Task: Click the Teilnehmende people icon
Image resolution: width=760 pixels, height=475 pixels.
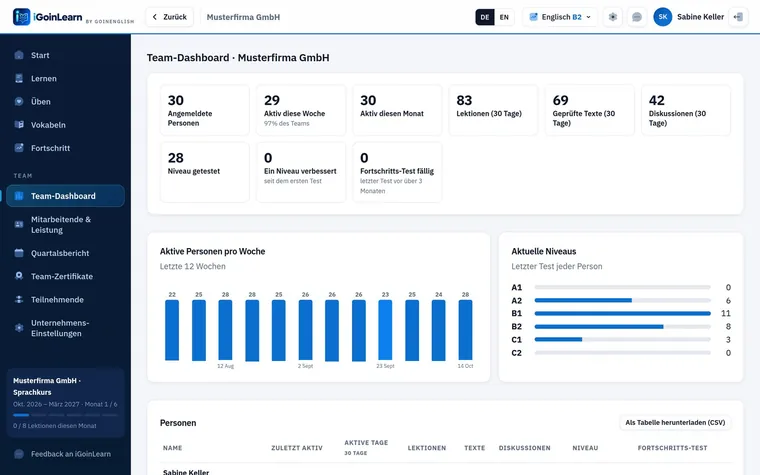Action: (19, 299)
